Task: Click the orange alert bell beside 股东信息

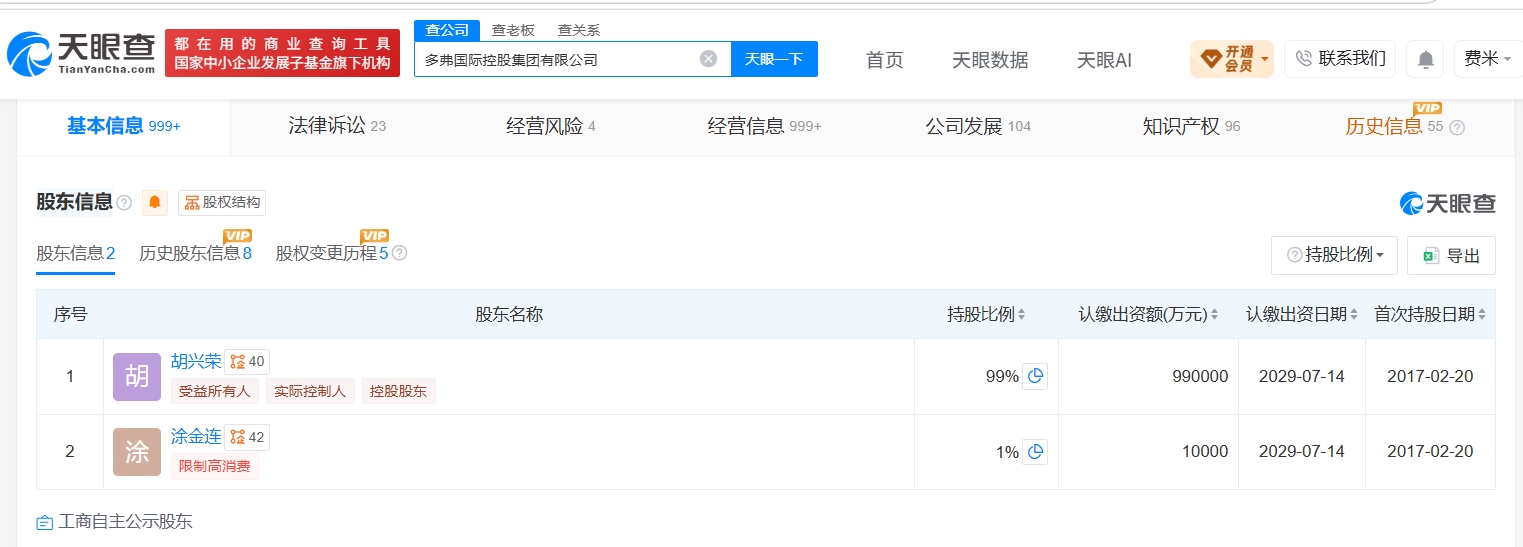Action: [x=155, y=202]
